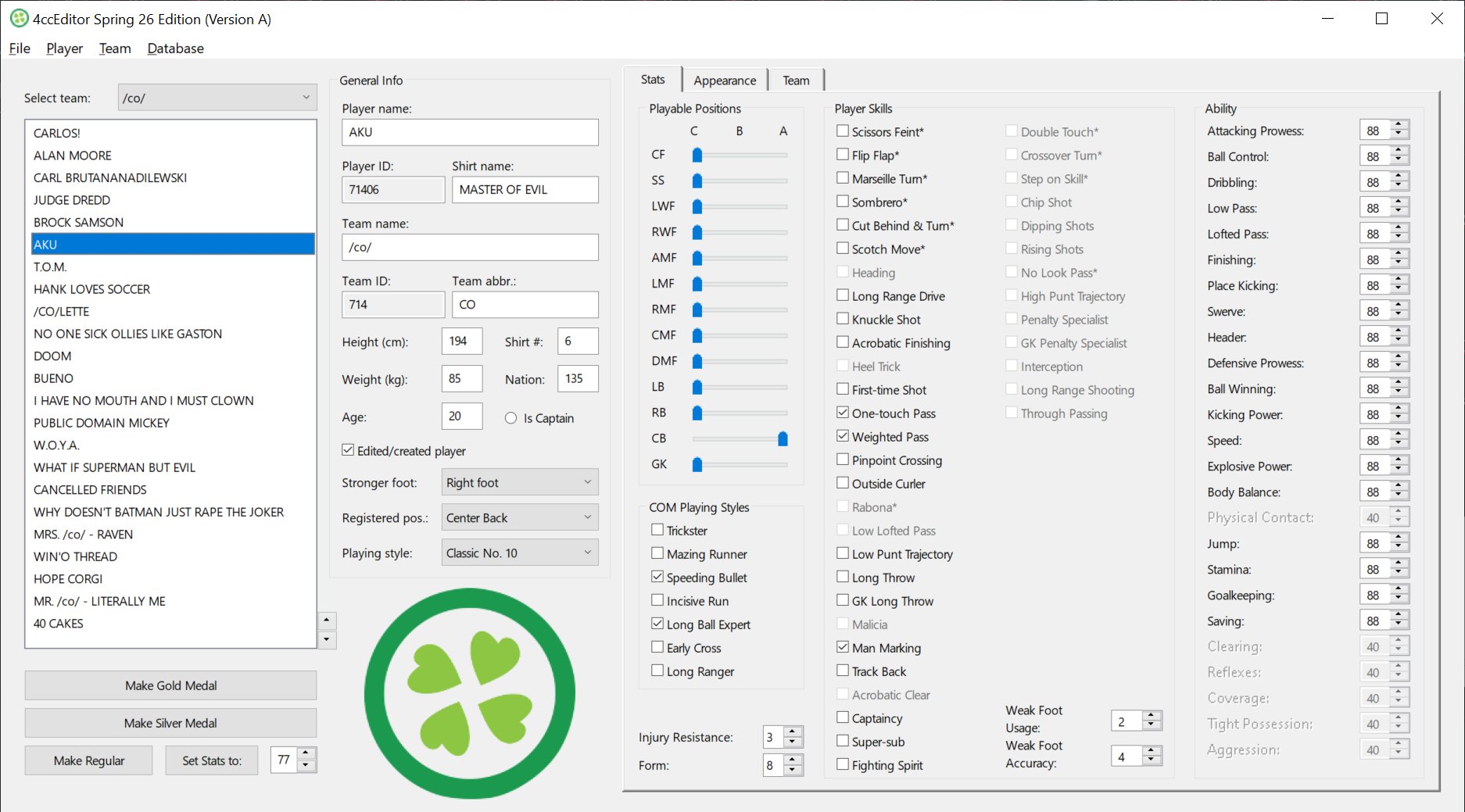This screenshot has height=812, width=1465.
Task: Move player list up using up arrow button
Action: [327, 621]
